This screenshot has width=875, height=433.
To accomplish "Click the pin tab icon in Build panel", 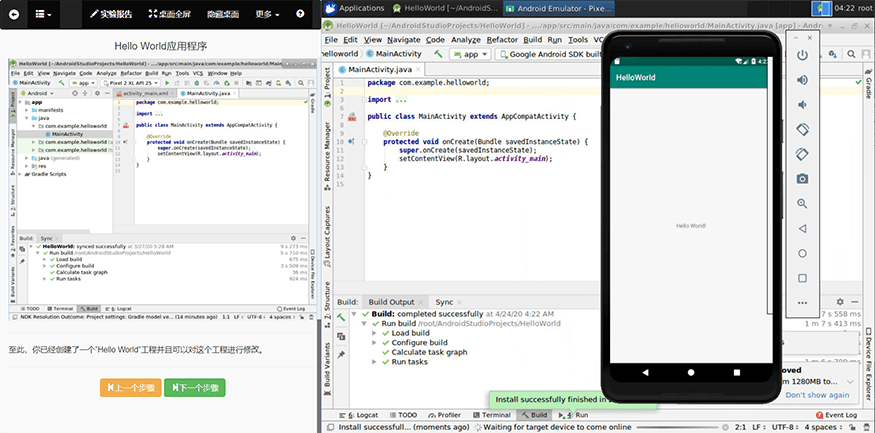I will [341, 355].
